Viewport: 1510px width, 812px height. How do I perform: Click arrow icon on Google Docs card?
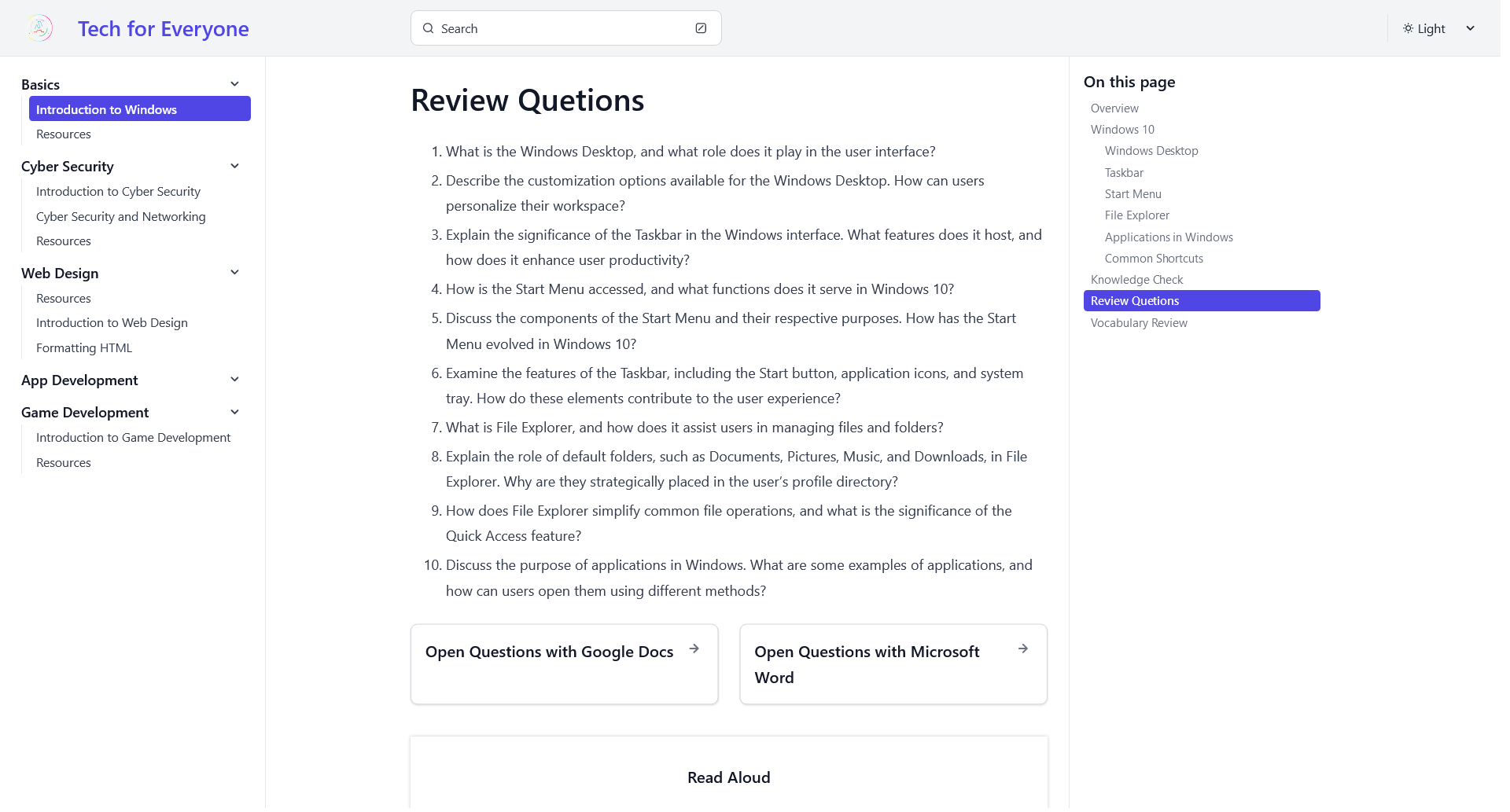(x=694, y=648)
